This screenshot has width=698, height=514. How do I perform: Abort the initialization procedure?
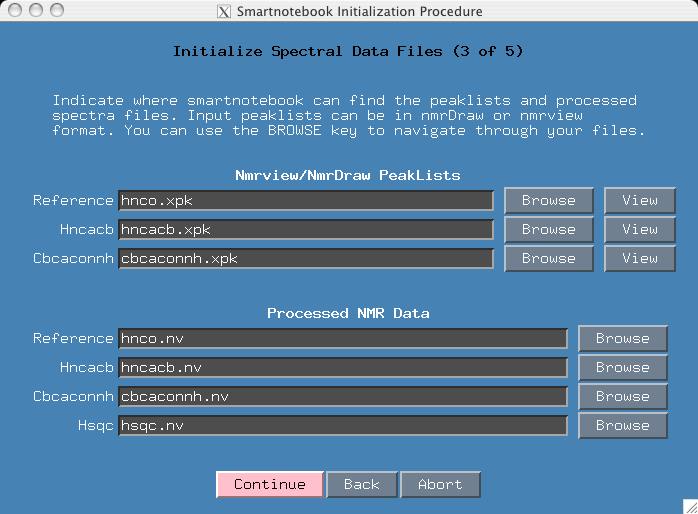[x=440, y=484]
